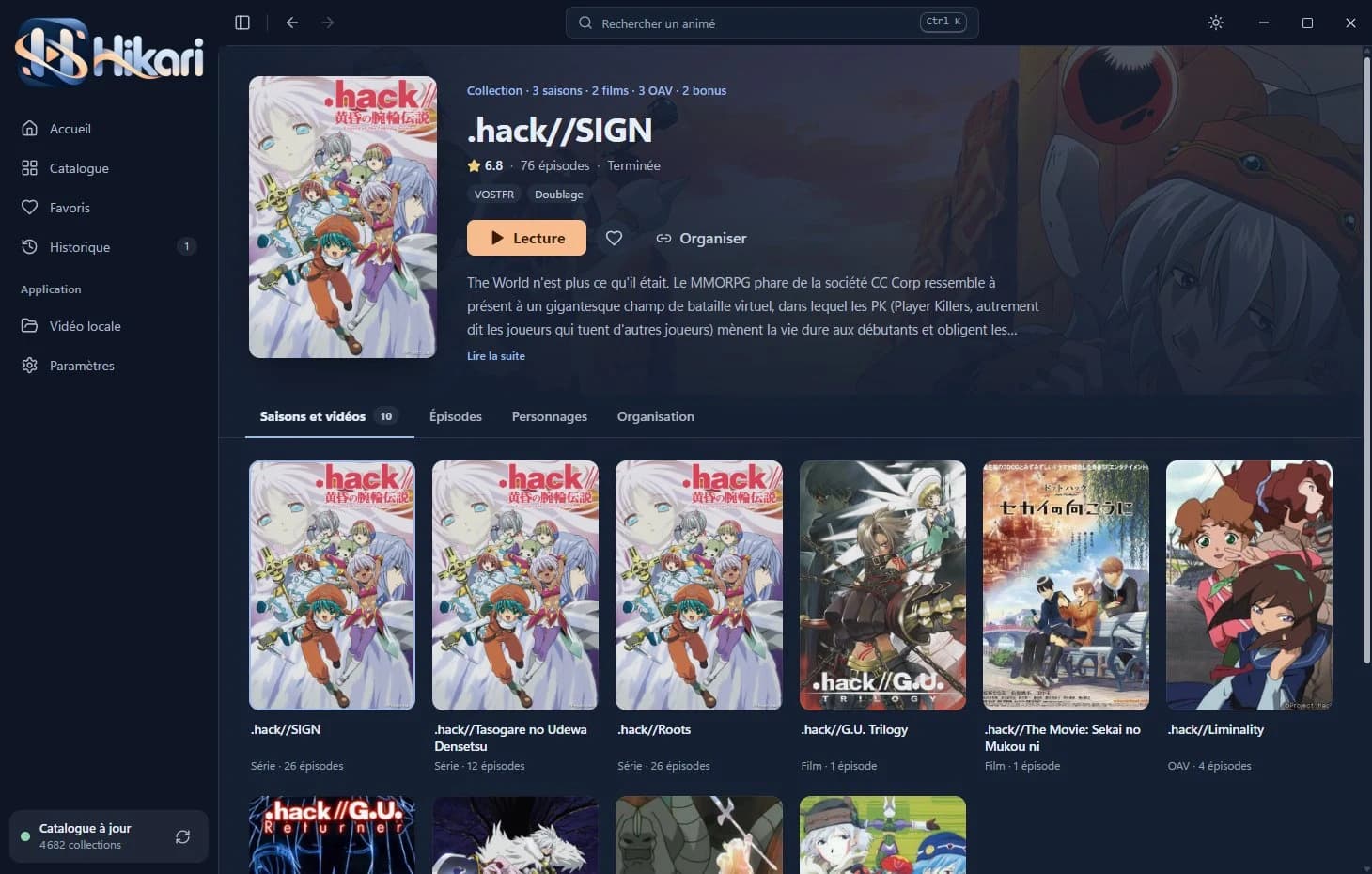Image resolution: width=1372 pixels, height=874 pixels.
Task: Start playback with Lecture button
Action: (x=526, y=238)
